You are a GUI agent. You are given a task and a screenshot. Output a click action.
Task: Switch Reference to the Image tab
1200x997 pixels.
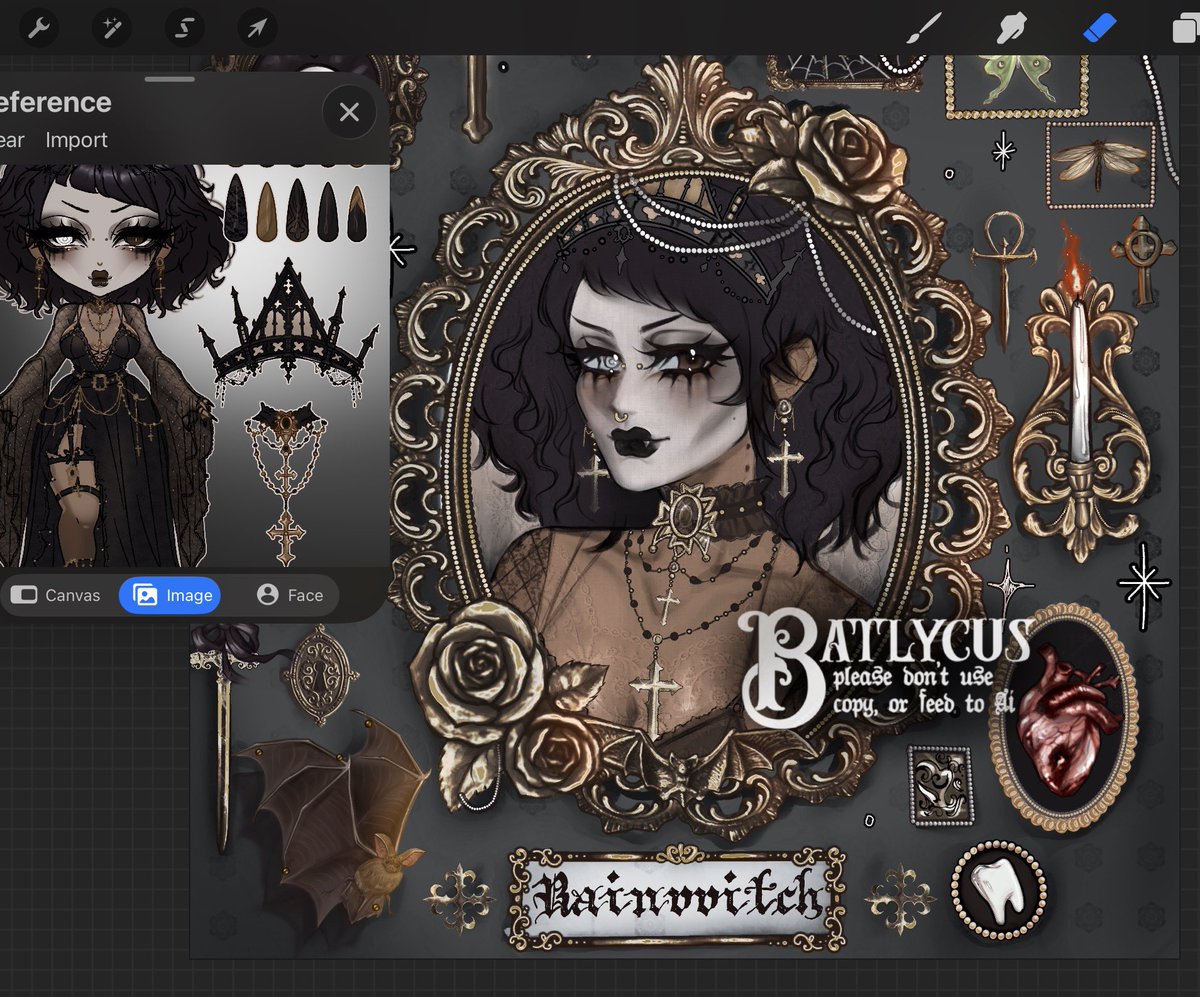[x=170, y=595]
